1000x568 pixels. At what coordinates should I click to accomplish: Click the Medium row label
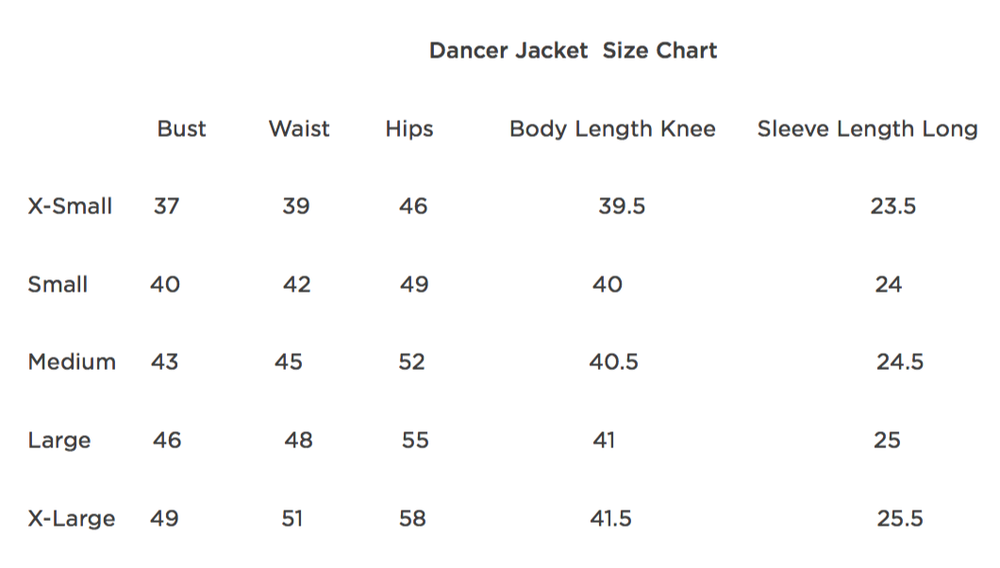point(72,362)
